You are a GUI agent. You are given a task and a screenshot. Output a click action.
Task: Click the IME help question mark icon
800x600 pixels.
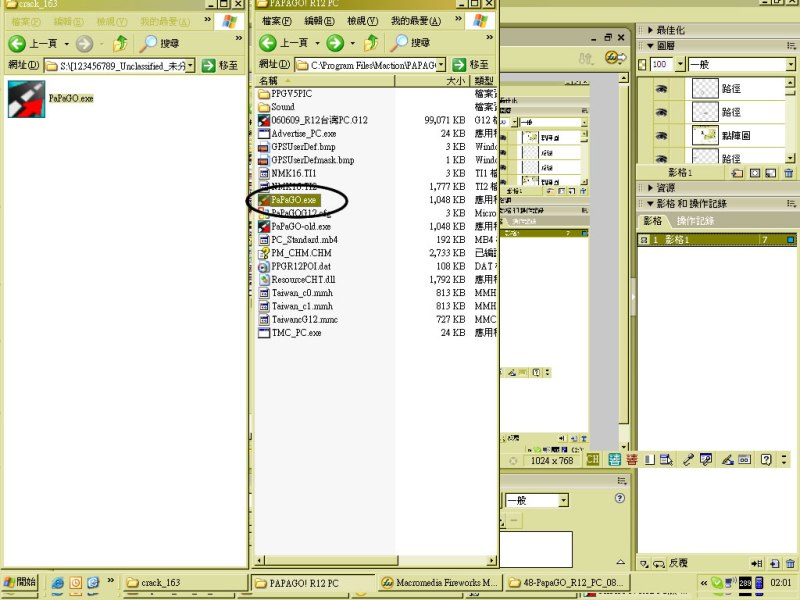tap(766, 460)
